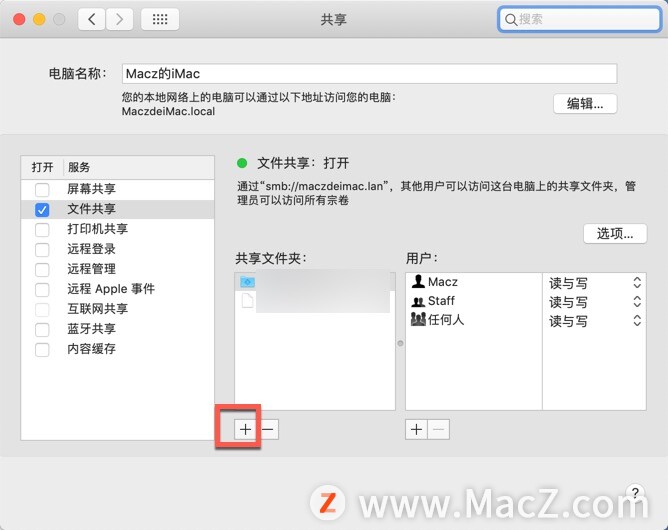
Task: Open Macz permission 读与写 popup
Action: [594, 283]
